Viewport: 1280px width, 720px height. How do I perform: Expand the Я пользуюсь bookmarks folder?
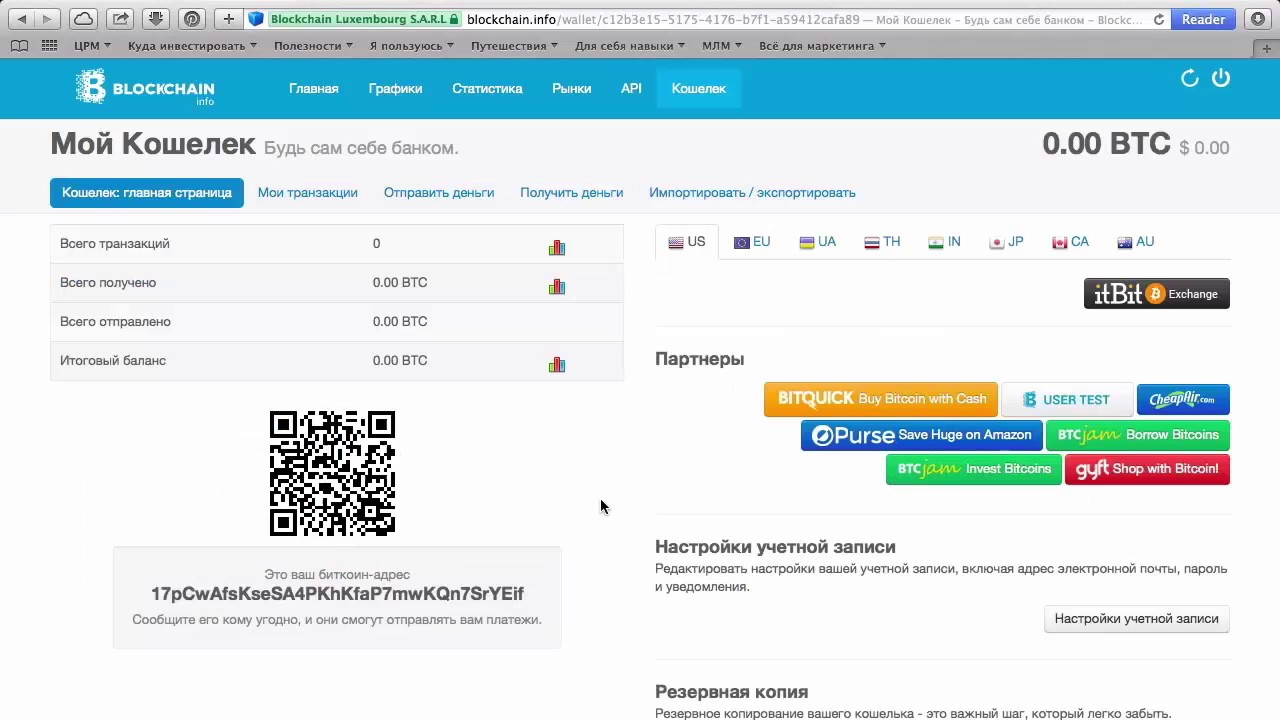tap(411, 46)
